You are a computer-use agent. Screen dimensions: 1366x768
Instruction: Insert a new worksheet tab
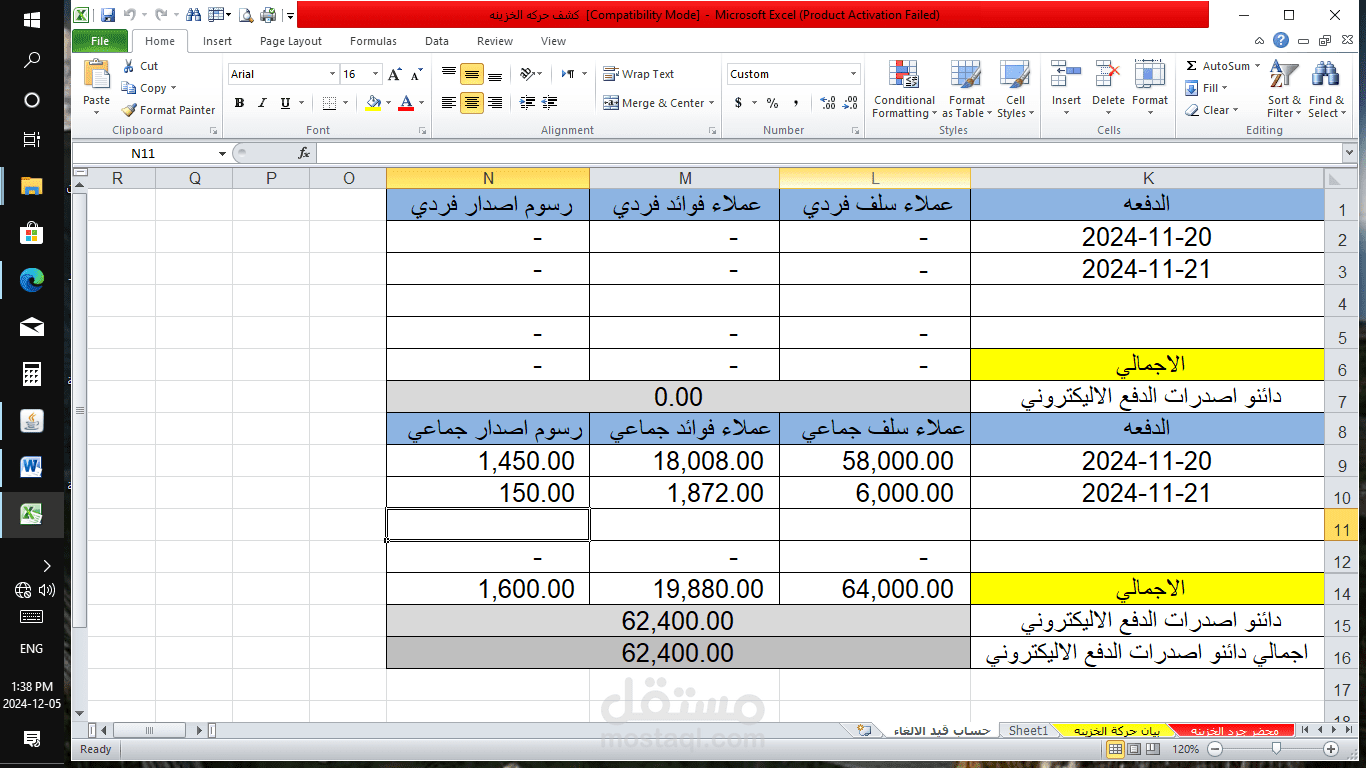(x=864, y=730)
